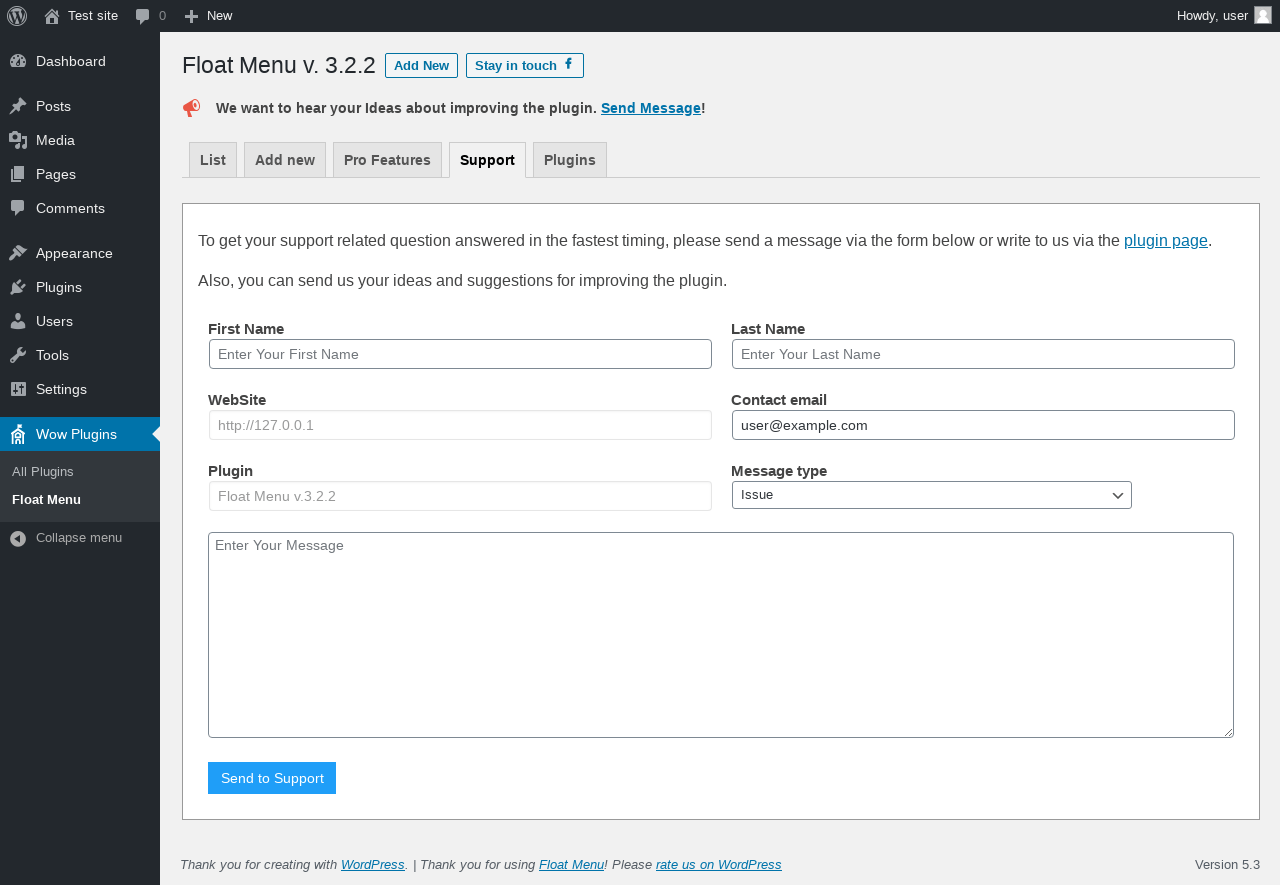Open comments bubble in admin bar
Viewport: 1280px width, 885px height.
[x=143, y=16]
